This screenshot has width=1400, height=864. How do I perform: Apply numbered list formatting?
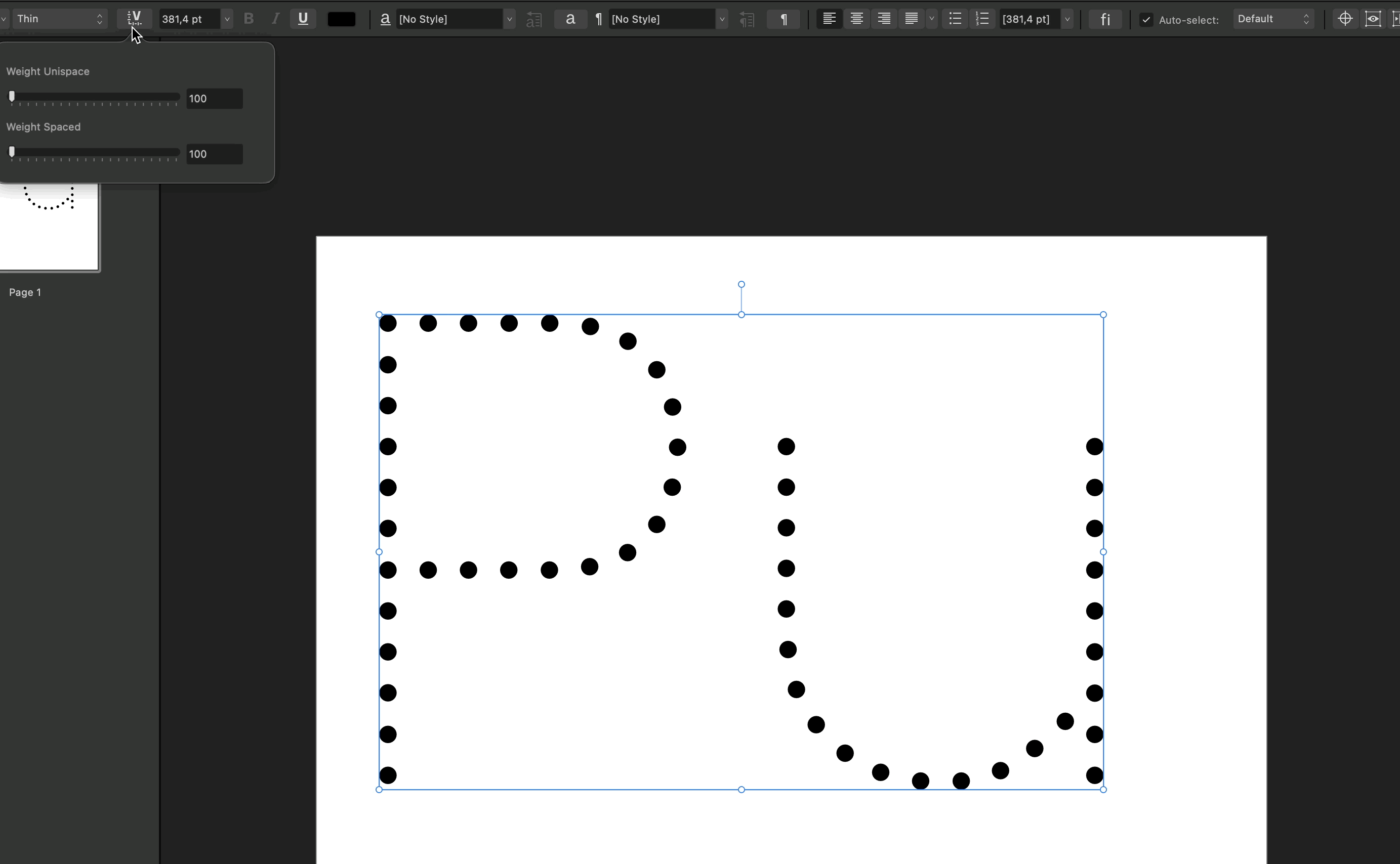tap(982, 19)
